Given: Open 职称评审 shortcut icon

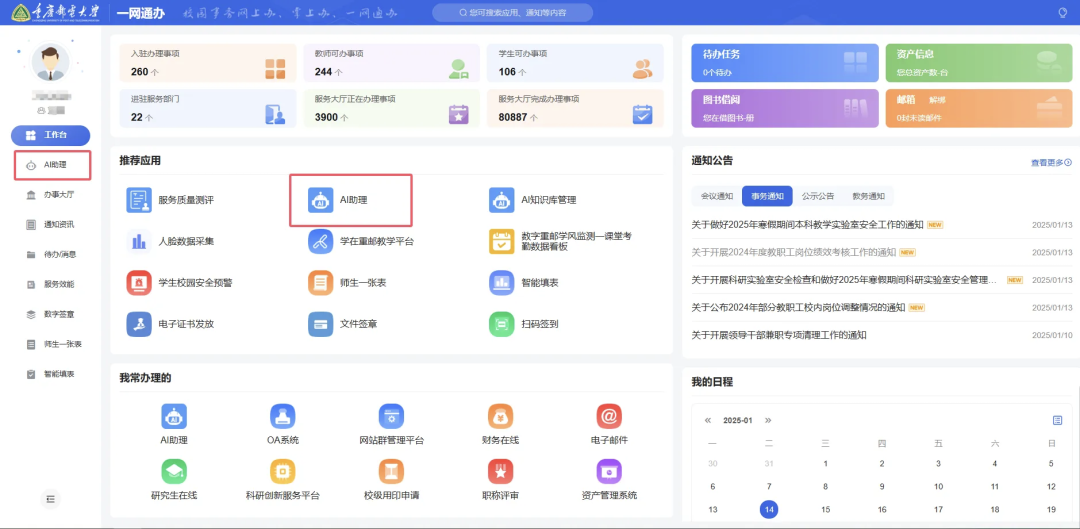Looking at the screenshot, I should coord(500,471).
